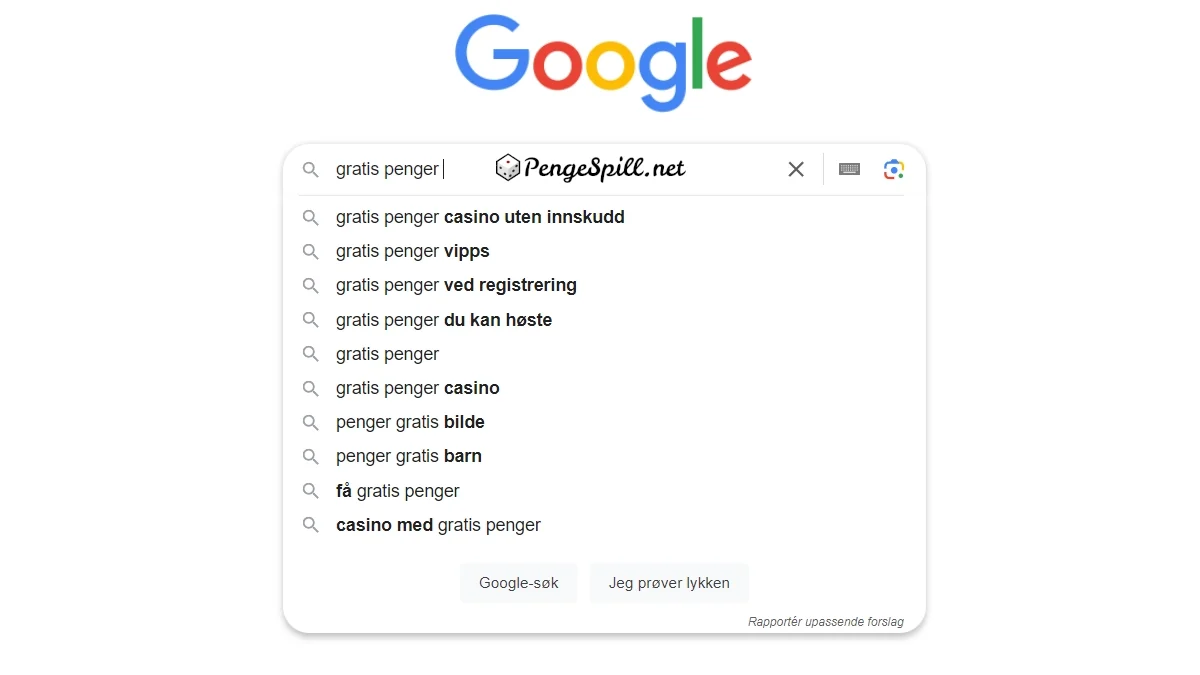
Task: Click the magnifier icon beside 'få gratis penger'
Action: (311, 491)
